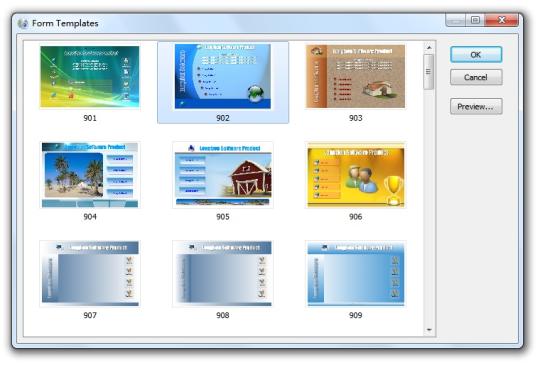Cancel the Form Templates dialog
Screen dimensions: 540x365
(476, 77)
